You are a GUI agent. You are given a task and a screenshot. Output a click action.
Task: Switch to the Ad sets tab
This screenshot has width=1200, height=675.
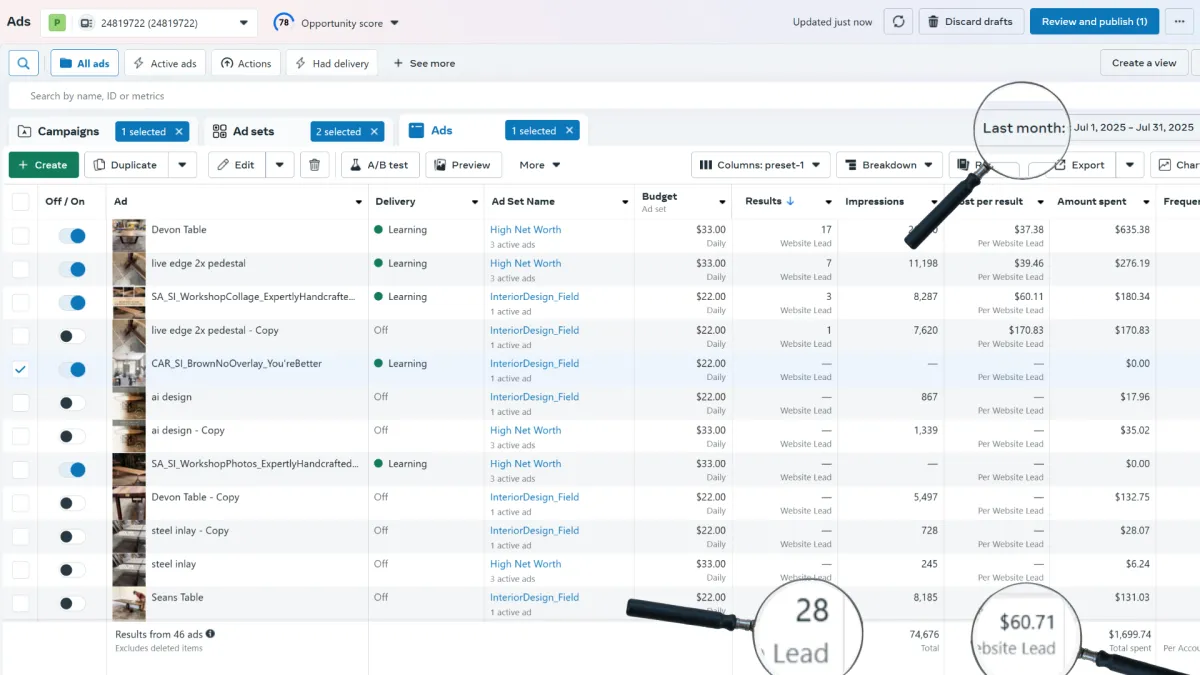253,132
